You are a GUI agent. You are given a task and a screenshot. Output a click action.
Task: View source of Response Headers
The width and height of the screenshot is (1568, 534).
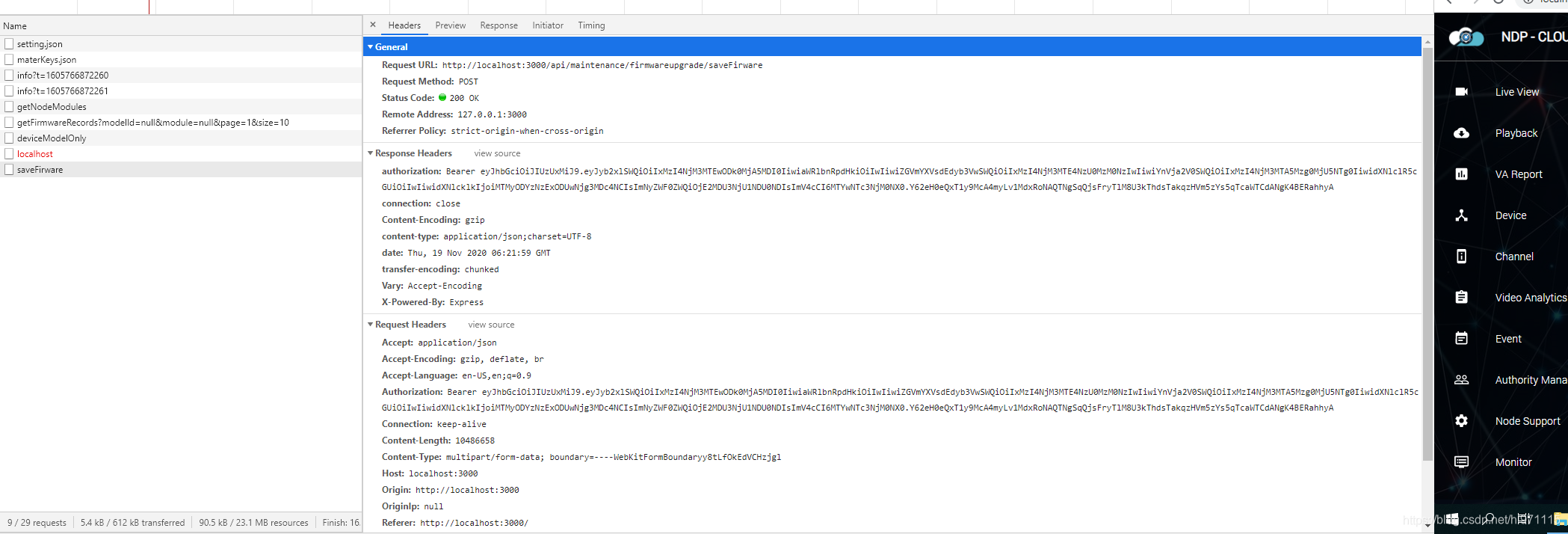[497, 153]
